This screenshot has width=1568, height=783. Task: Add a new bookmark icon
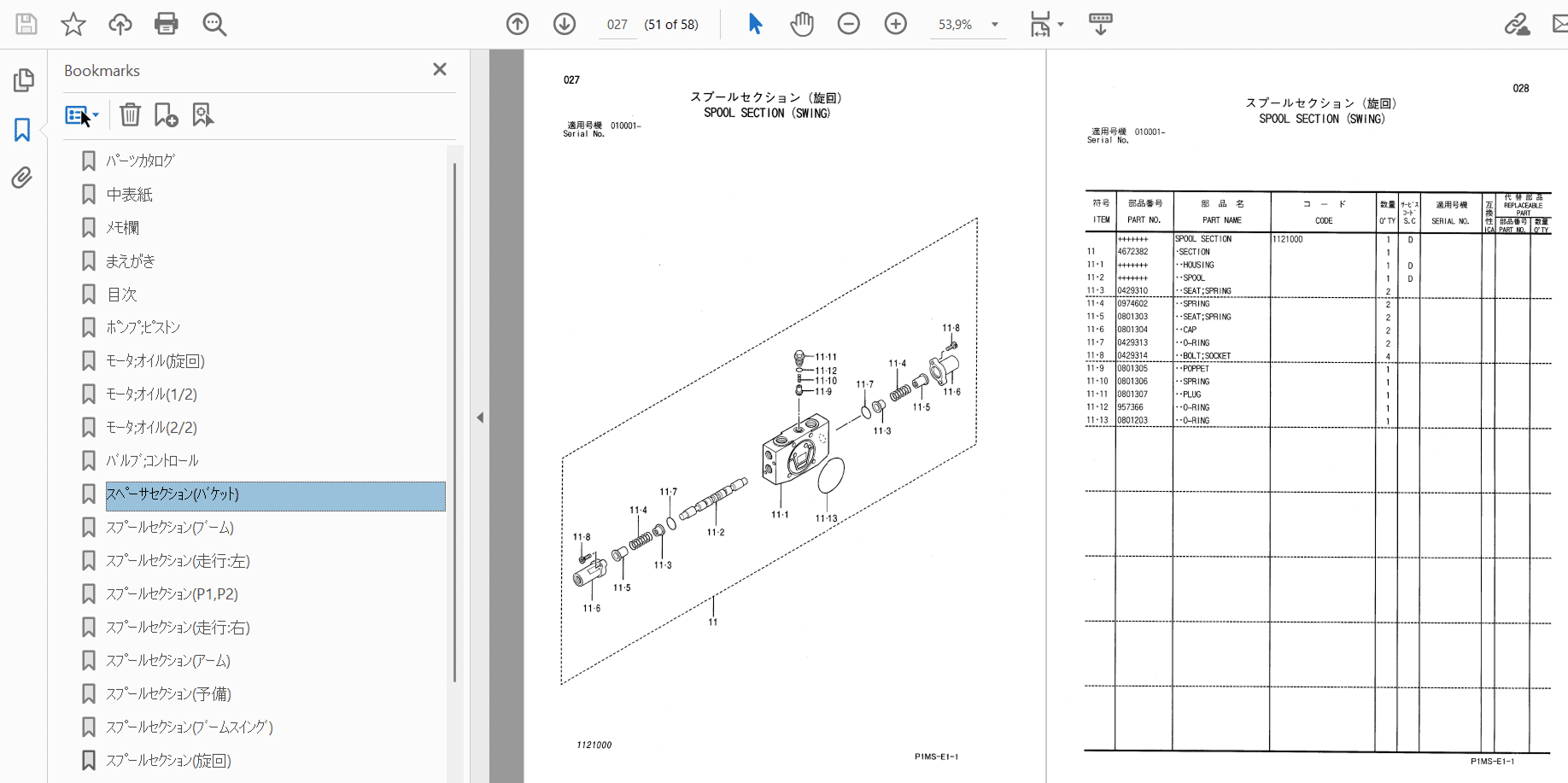[166, 114]
